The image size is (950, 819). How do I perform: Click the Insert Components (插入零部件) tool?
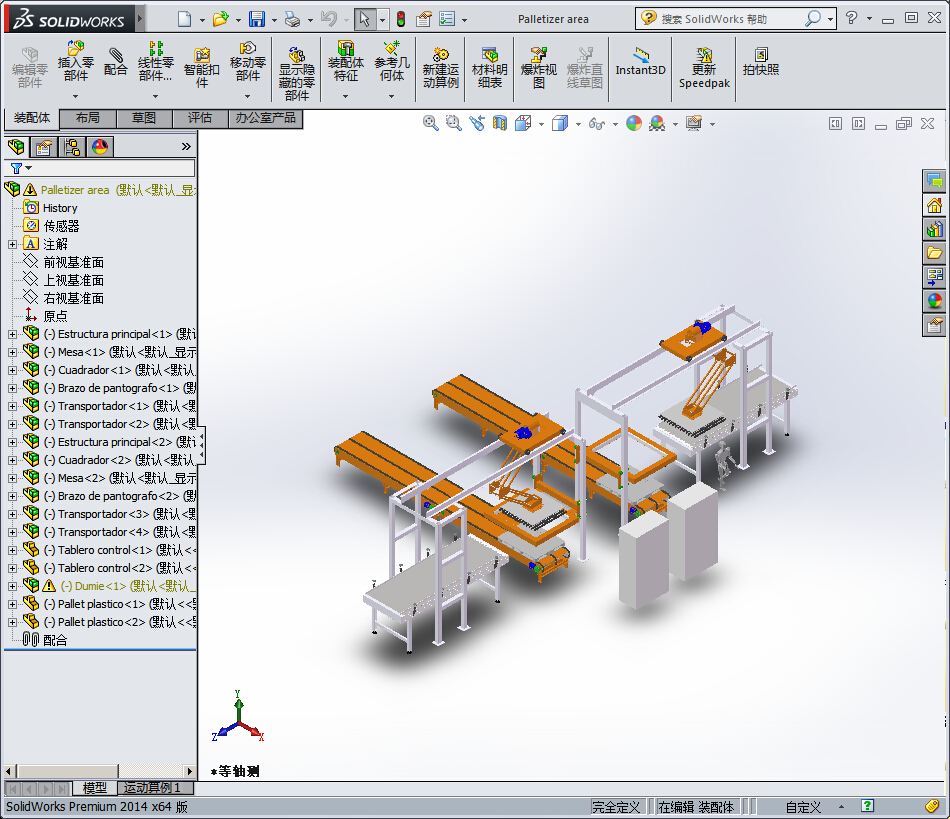(76, 62)
